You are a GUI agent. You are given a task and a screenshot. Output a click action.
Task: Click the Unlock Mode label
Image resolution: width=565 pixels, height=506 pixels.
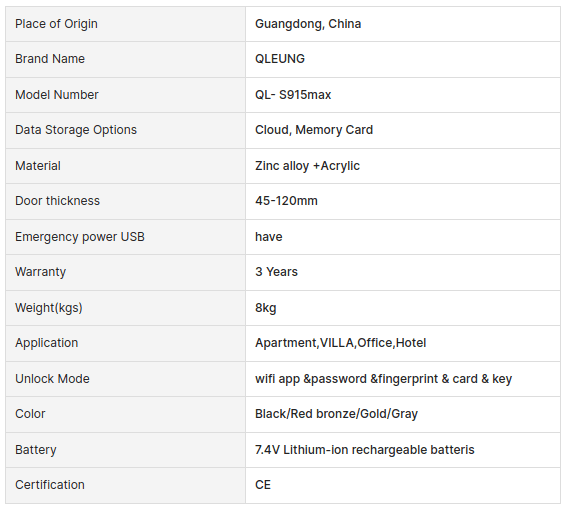[52, 379]
